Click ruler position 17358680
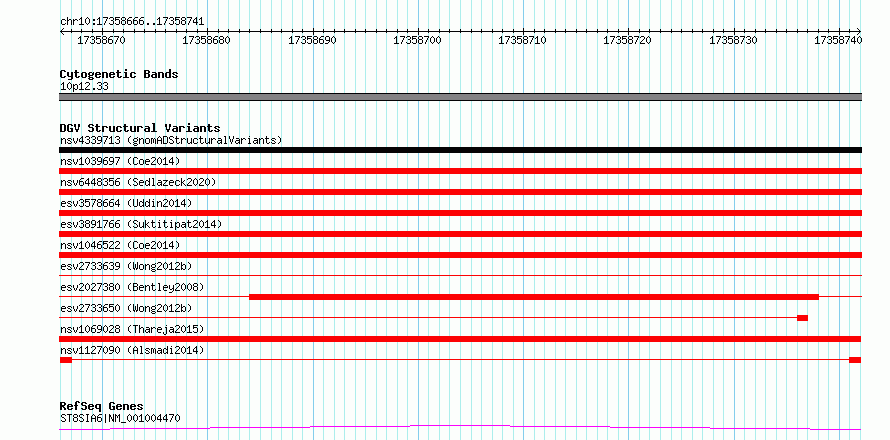Image resolution: width=890 pixels, height=440 pixels. 207,40
